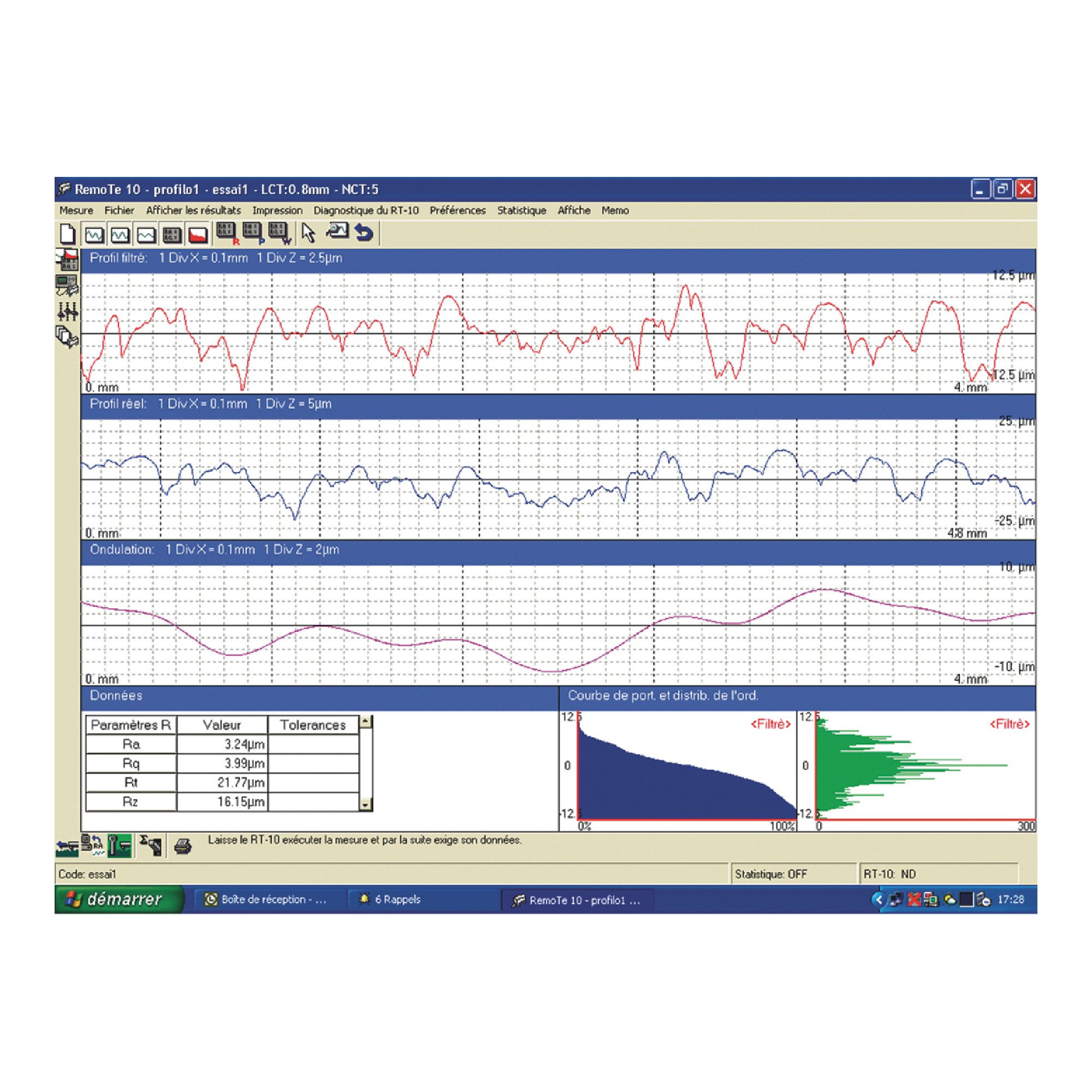Click the green wrench calibration icon
This screenshot has width=1092, height=1092.
(119, 846)
